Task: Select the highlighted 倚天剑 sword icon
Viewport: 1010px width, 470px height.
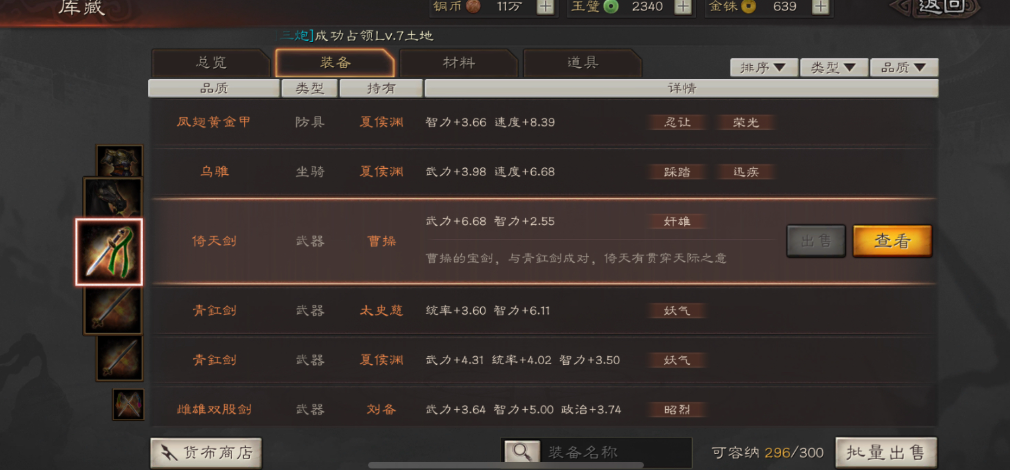Action: (x=109, y=252)
